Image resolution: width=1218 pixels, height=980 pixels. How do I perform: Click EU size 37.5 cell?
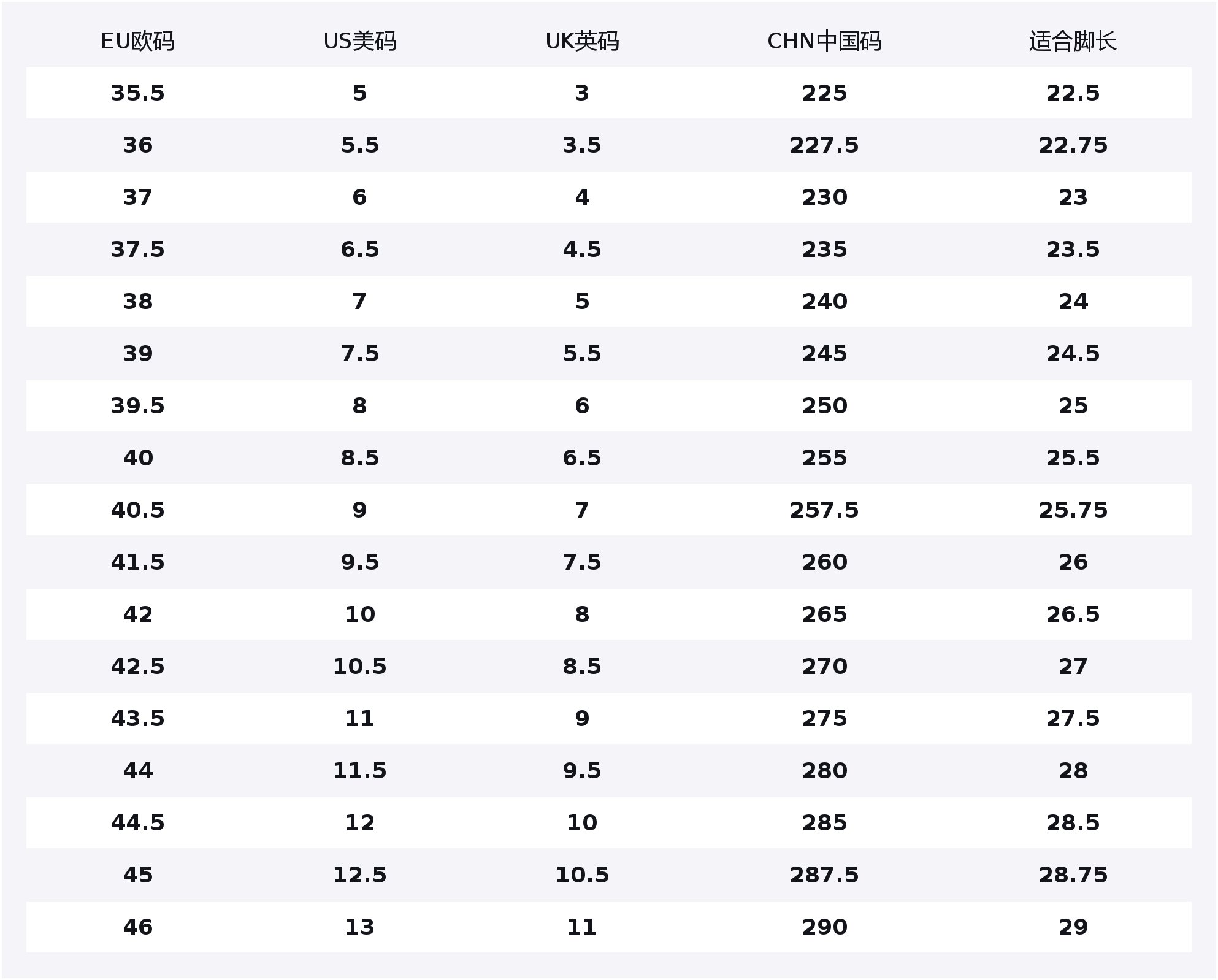pyautogui.click(x=137, y=250)
